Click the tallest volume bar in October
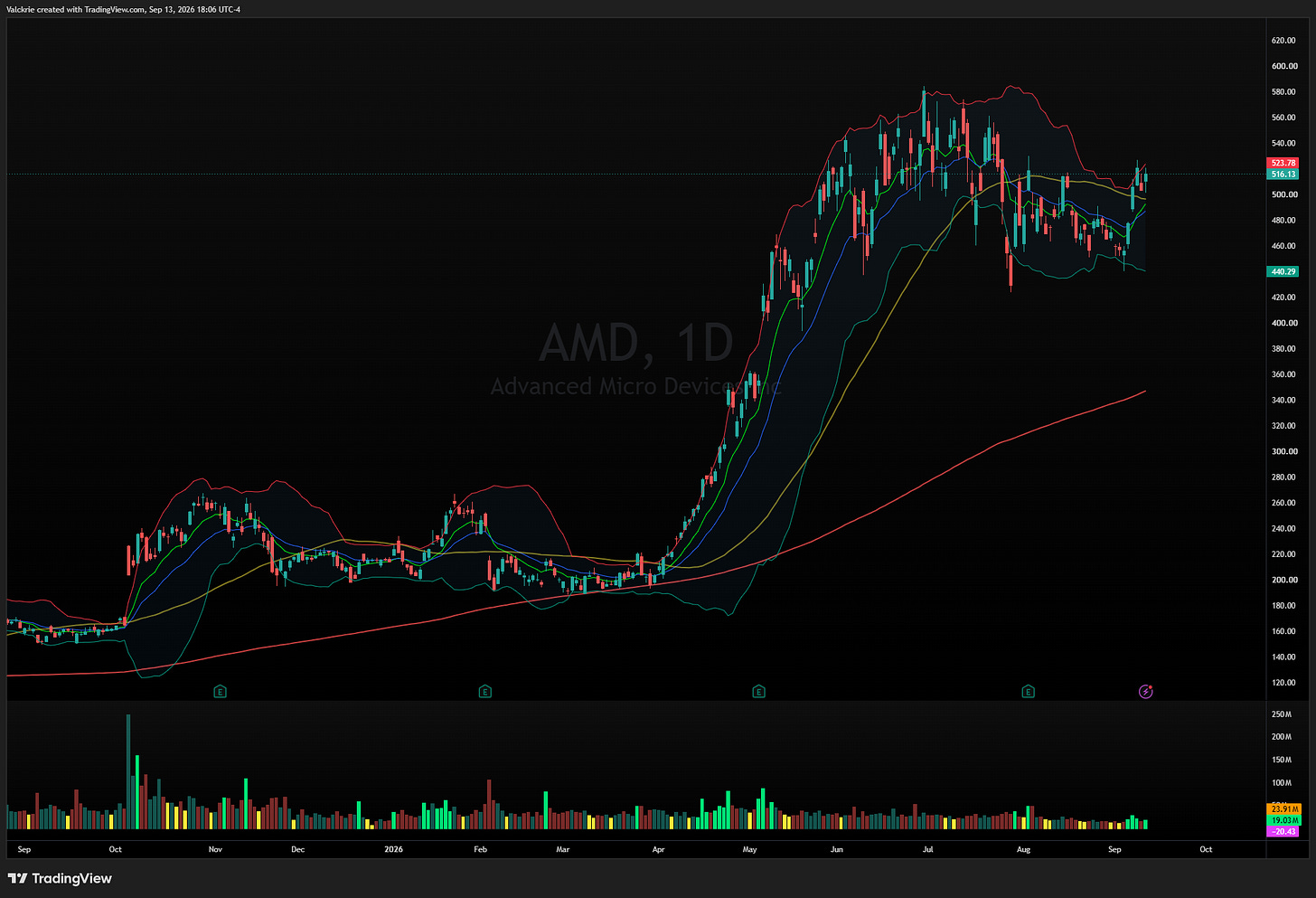Viewport: 1316px width, 898px height. point(128,771)
